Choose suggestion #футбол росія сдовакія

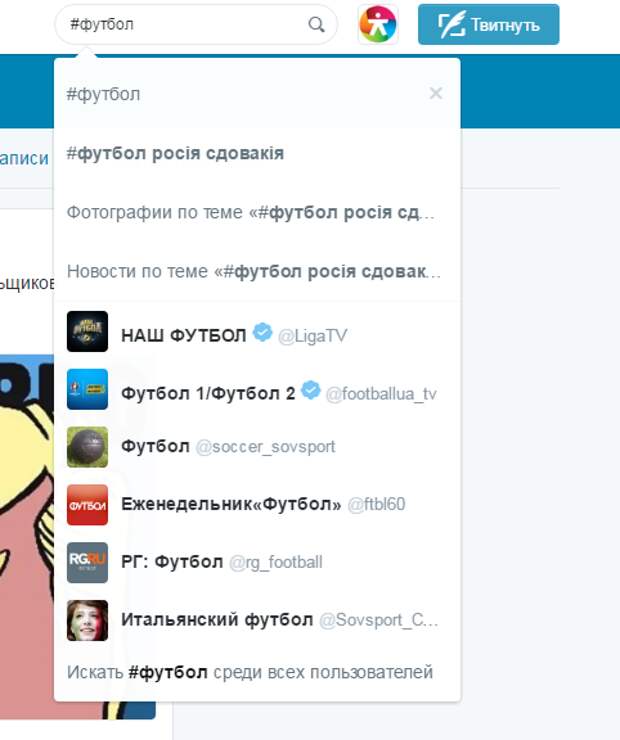point(257,153)
